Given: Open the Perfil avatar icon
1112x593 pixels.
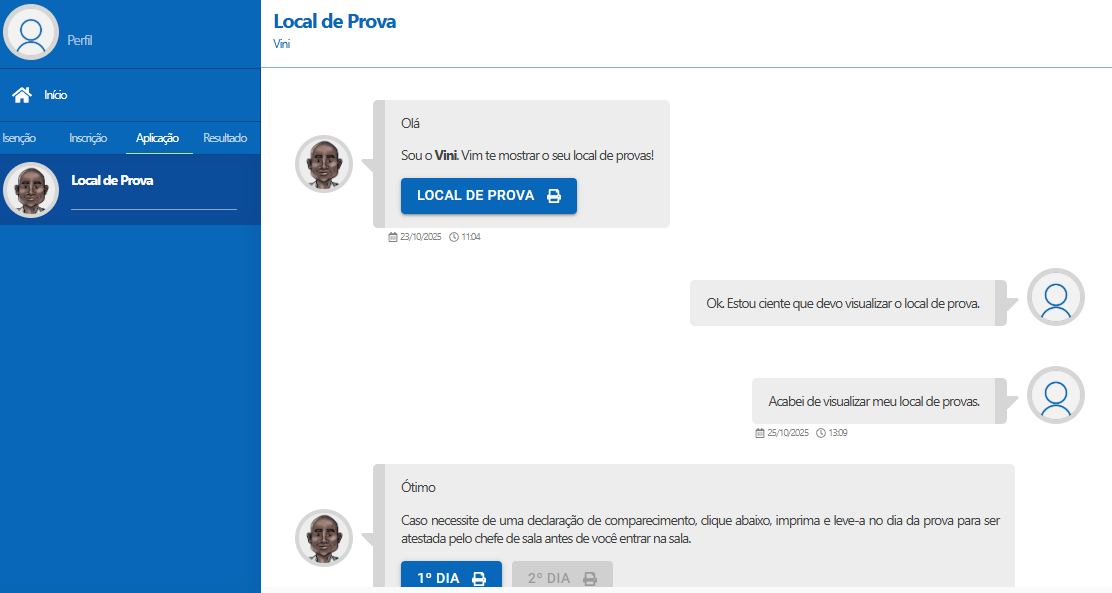Looking at the screenshot, I should [x=31, y=31].
